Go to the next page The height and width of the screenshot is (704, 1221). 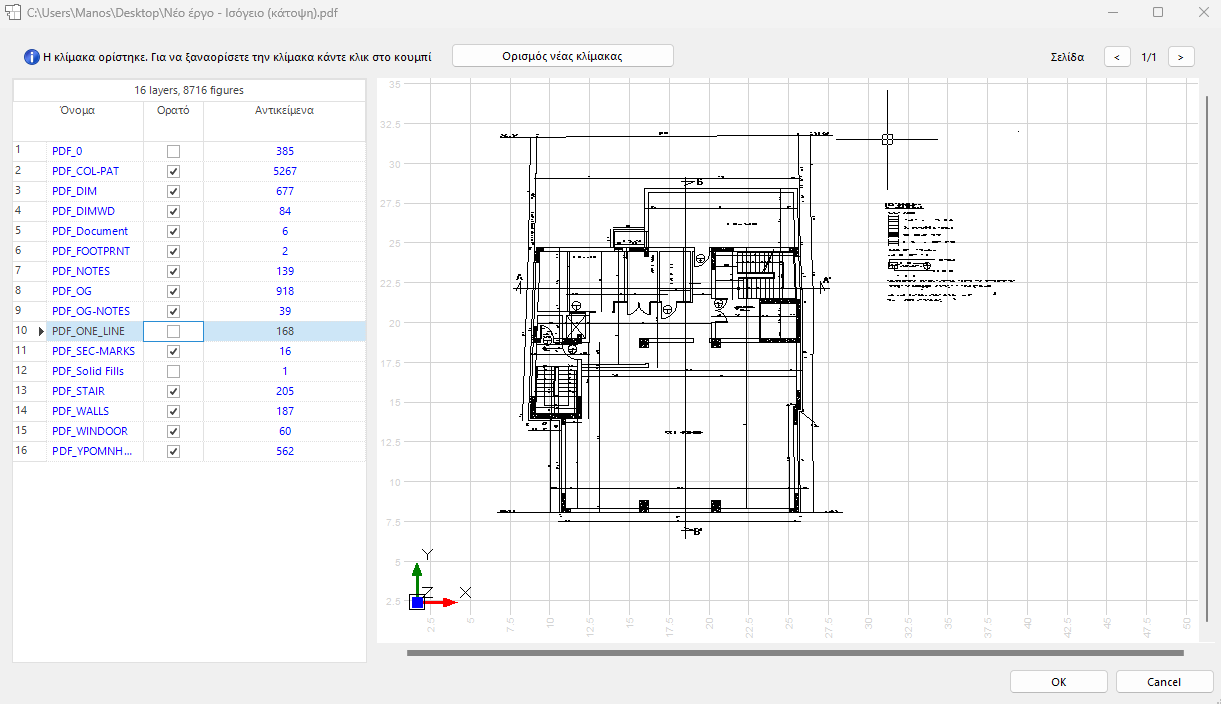[x=1181, y=56]
